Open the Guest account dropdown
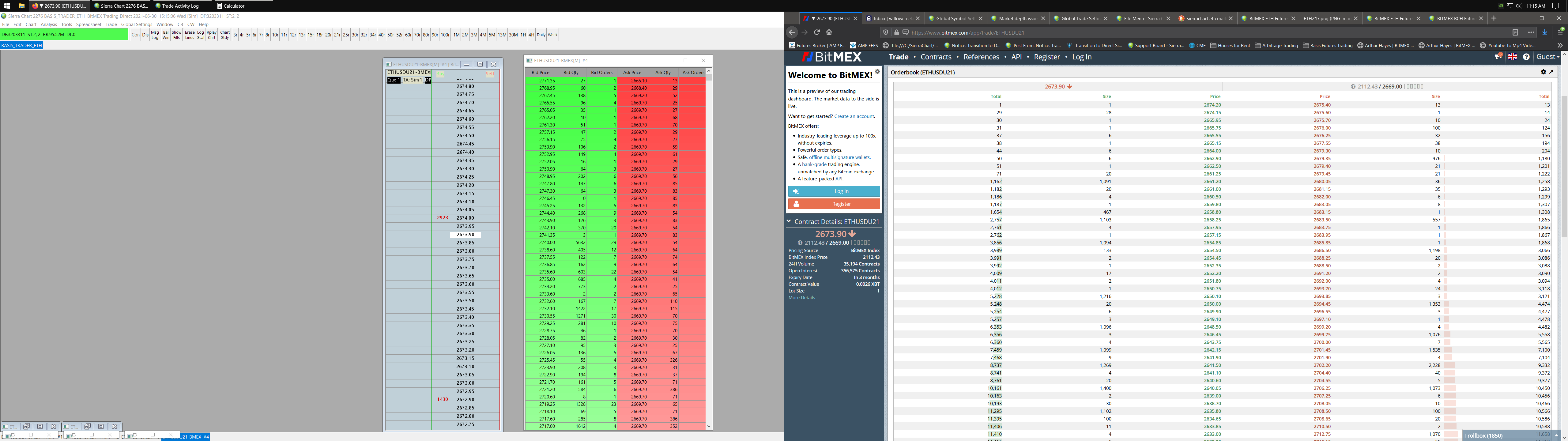1568x441 pixels. (1548, 57)
